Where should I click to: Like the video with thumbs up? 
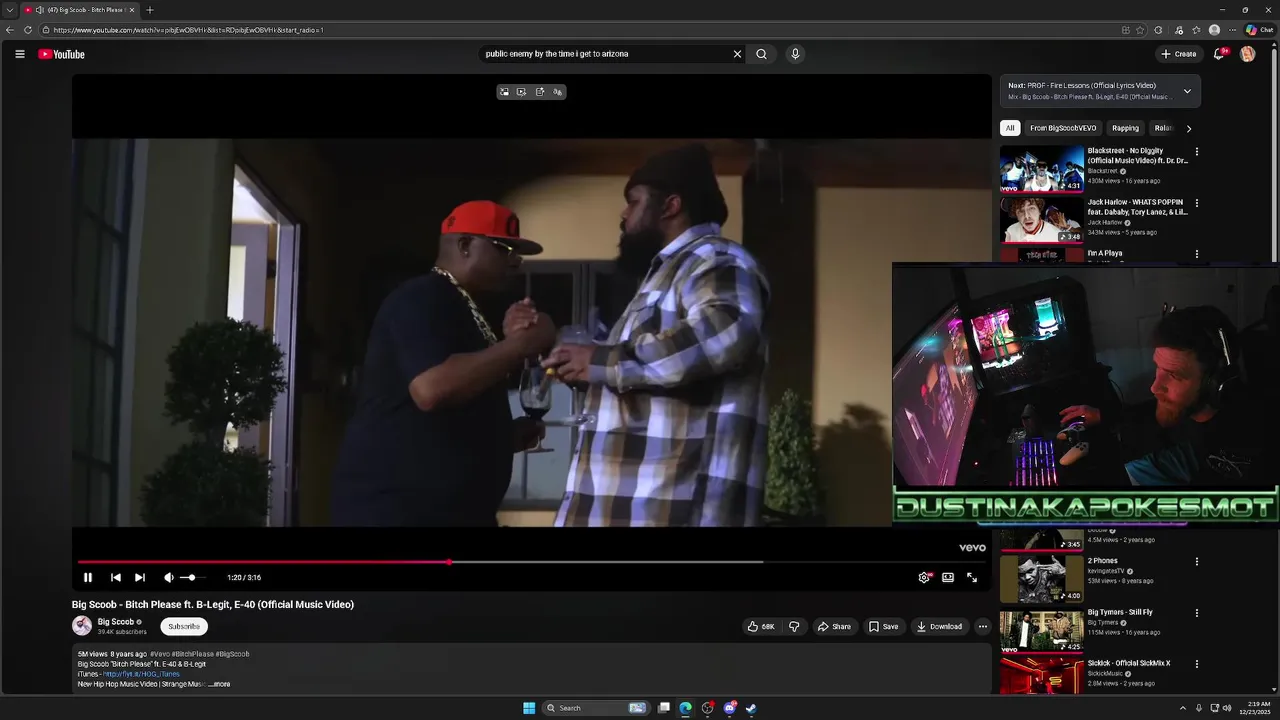click(761, 627)
